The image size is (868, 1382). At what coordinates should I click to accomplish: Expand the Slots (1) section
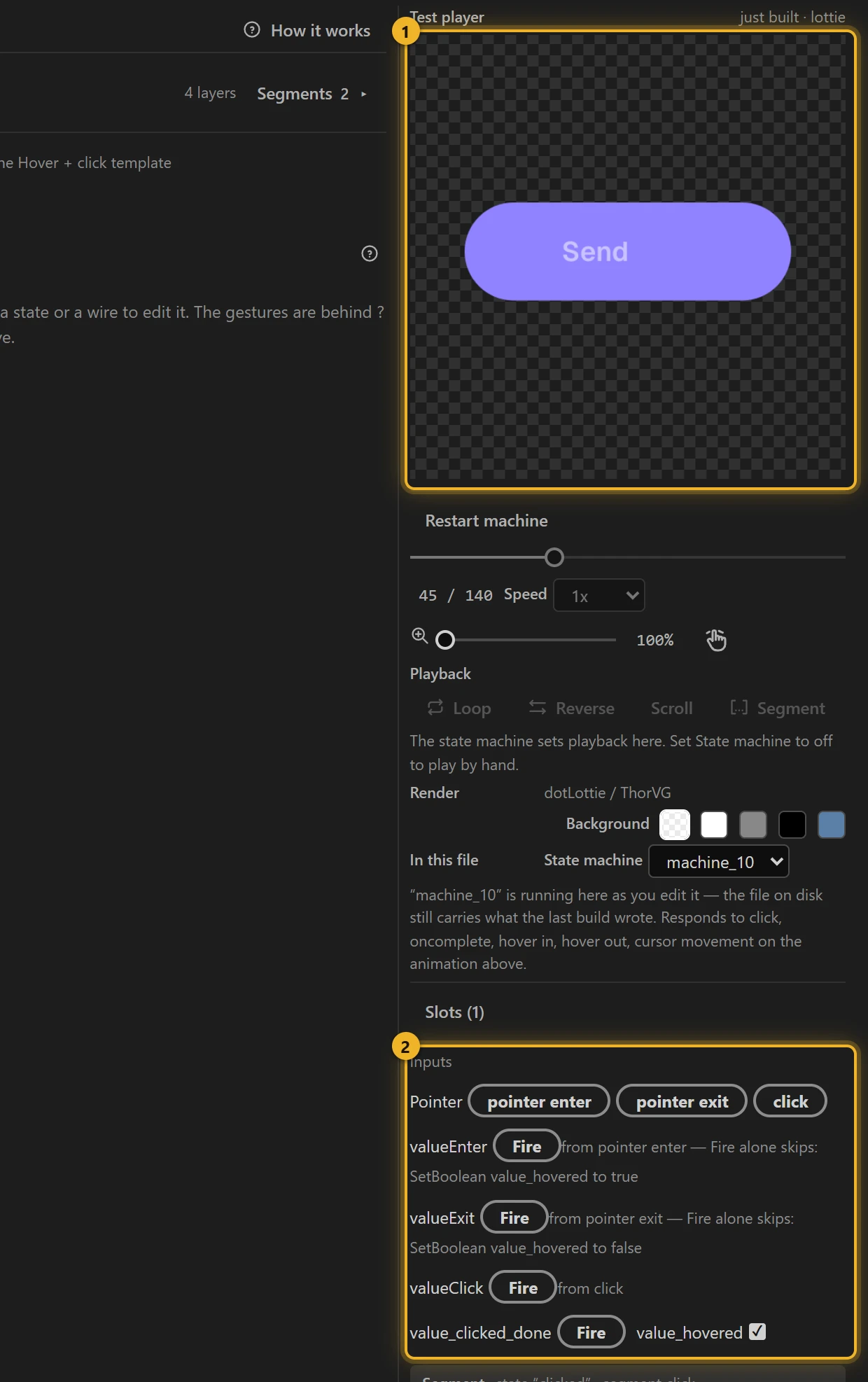point(455,1012)
